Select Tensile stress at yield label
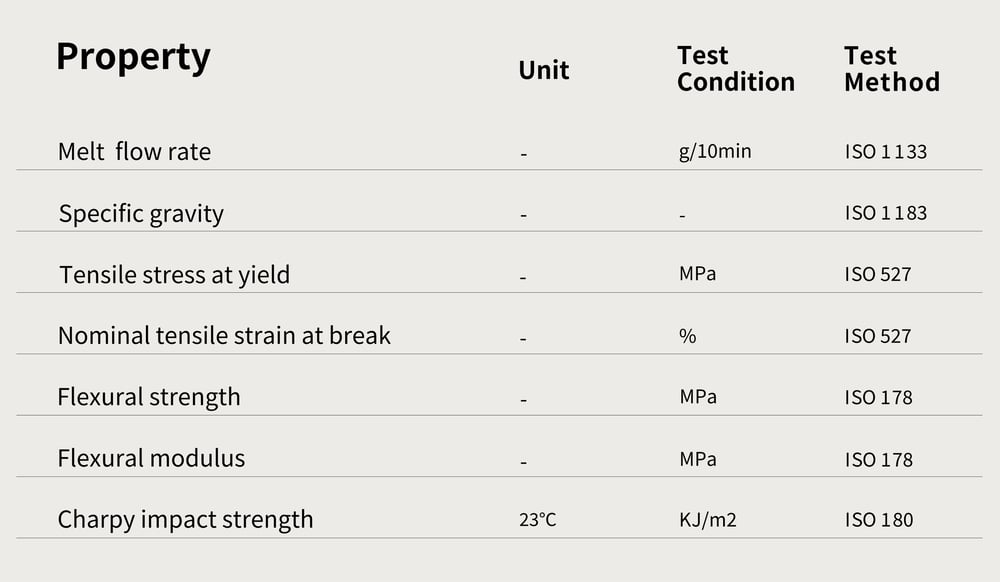 [174, 275]
